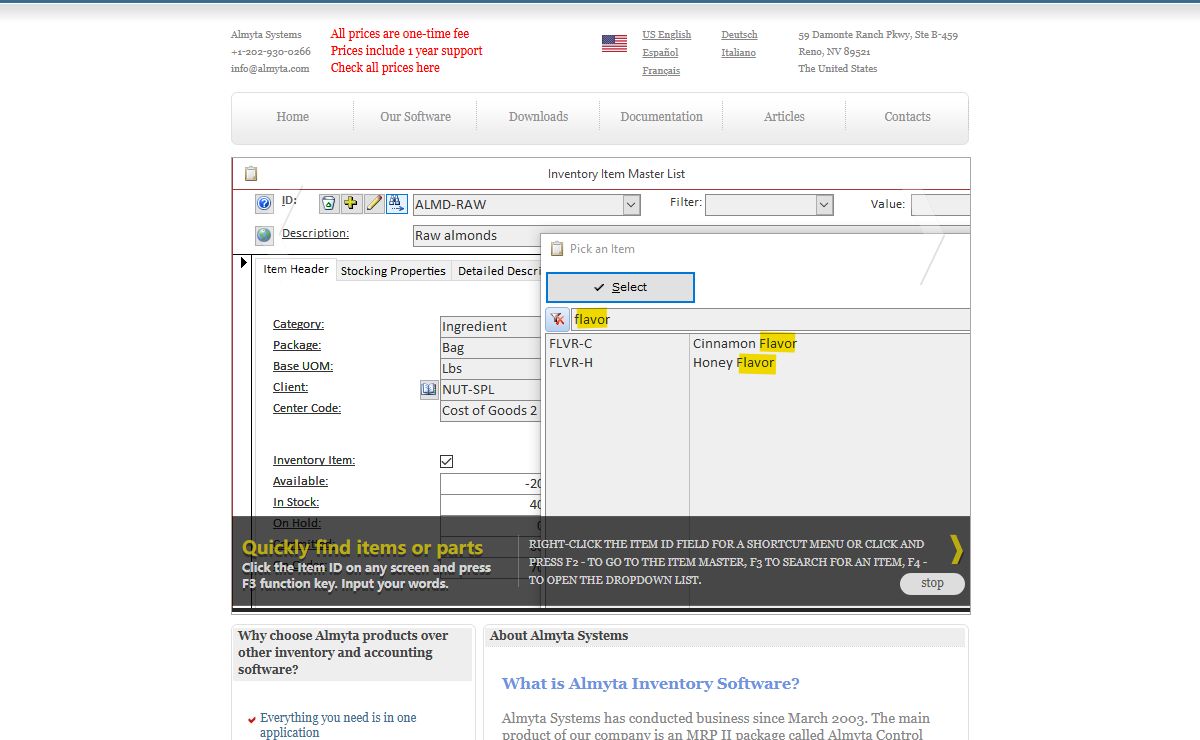Click the Raw almonds description field

477,236
